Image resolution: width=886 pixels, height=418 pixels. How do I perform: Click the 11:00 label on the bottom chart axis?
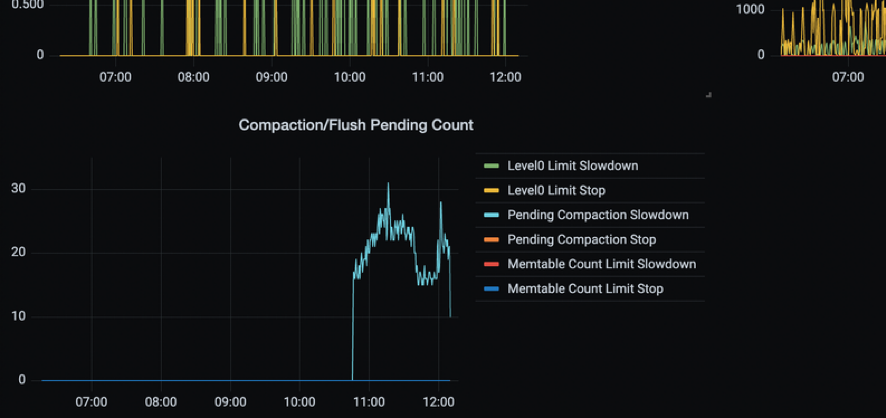pos(369,403)
